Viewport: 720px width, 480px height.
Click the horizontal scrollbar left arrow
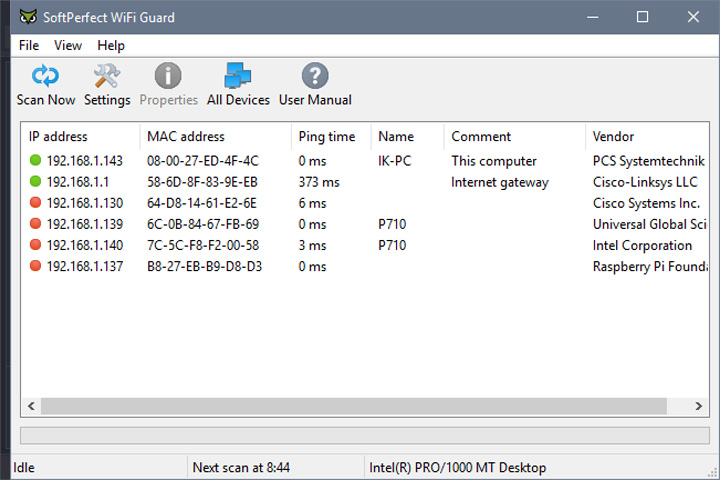31,406
